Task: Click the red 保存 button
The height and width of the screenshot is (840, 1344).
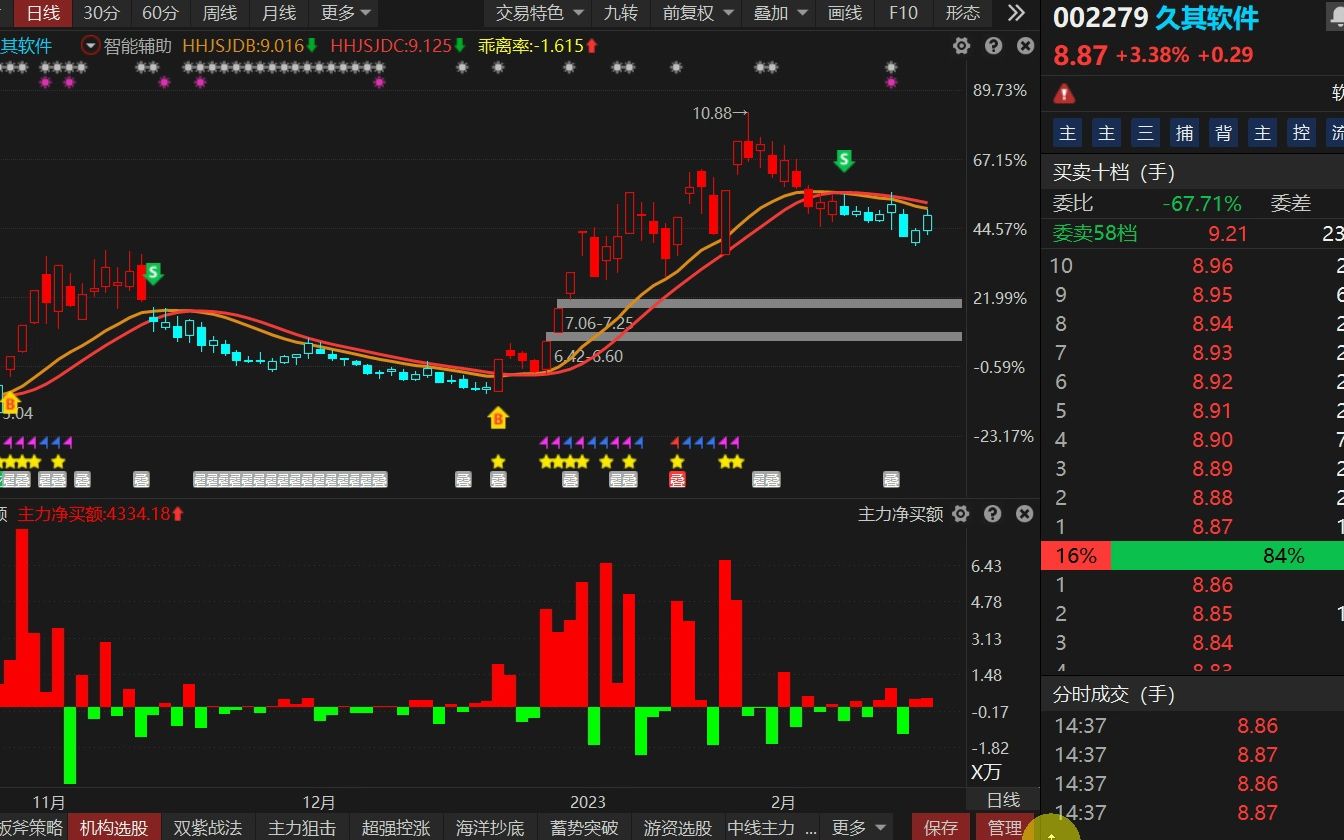Action: click(x=941, y=828)
